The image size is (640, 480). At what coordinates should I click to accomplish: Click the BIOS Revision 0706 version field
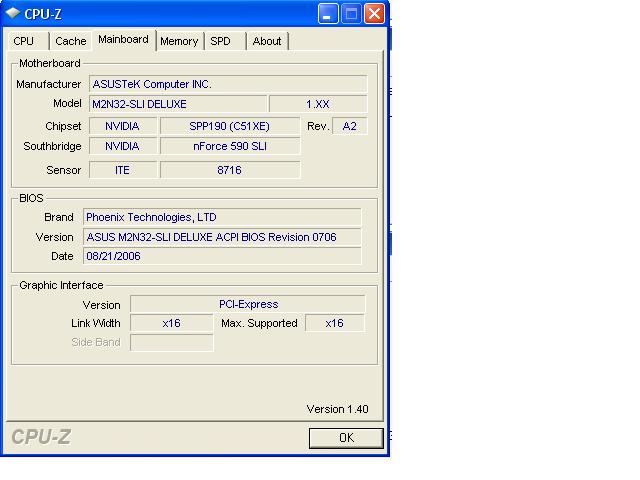click(x=222, y=237)
